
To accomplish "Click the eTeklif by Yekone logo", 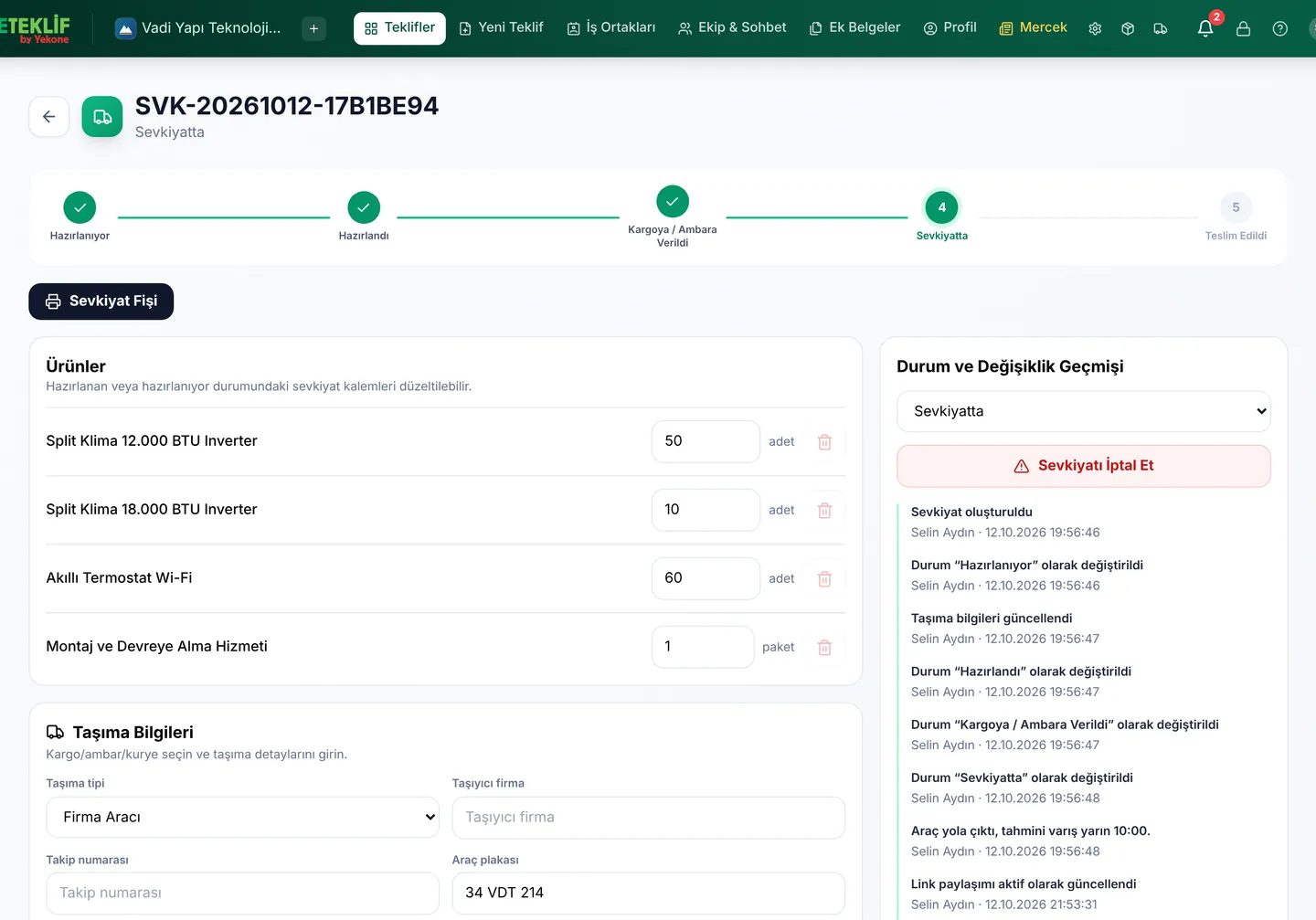I will point(35,28).
